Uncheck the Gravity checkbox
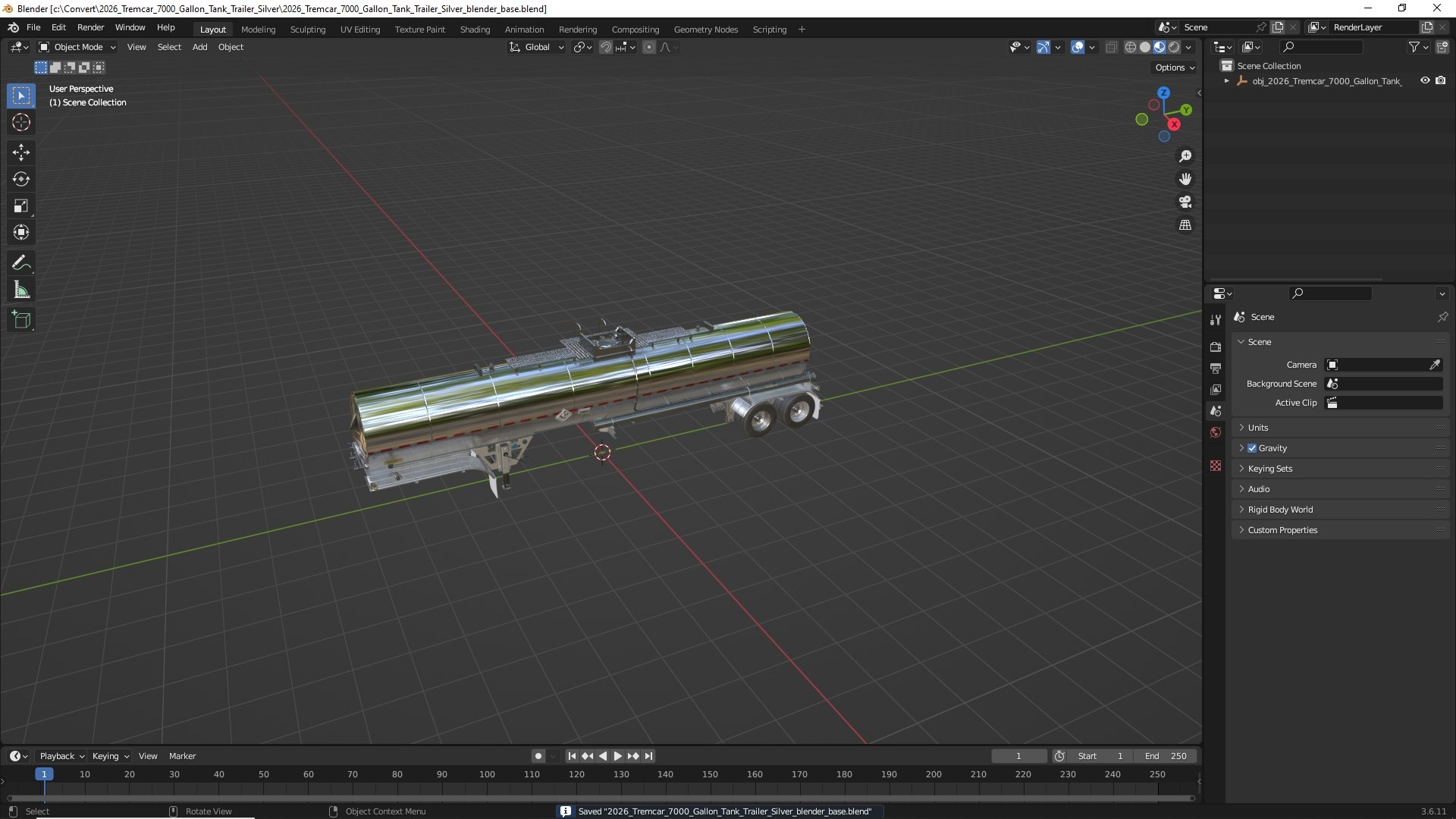 coord(1252,448)
